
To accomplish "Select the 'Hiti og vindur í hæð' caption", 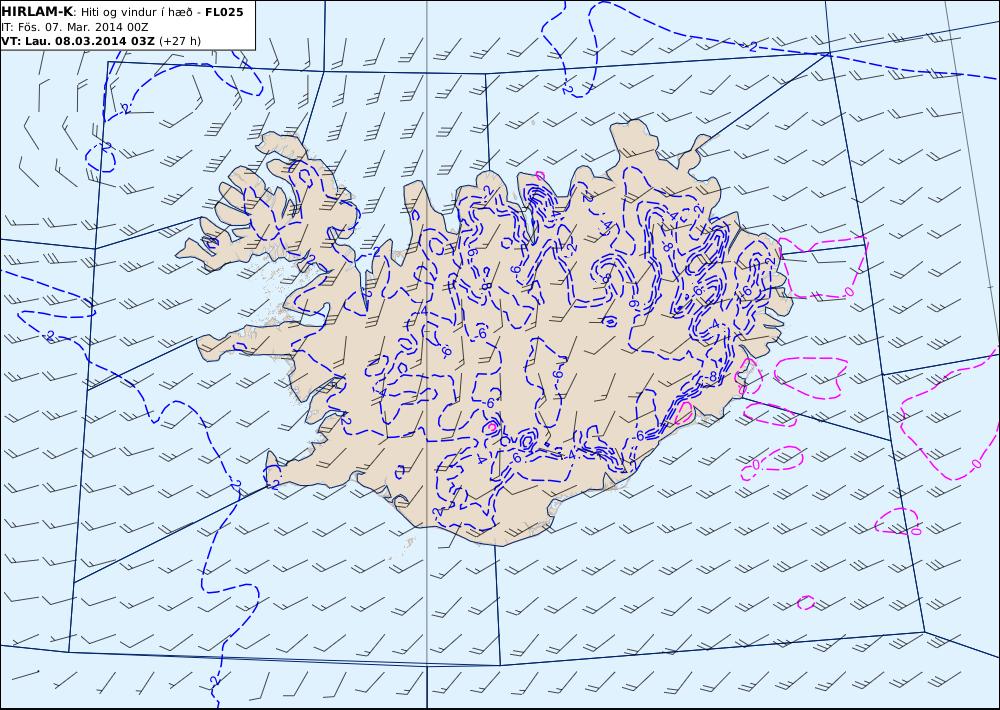I will 136,12.
